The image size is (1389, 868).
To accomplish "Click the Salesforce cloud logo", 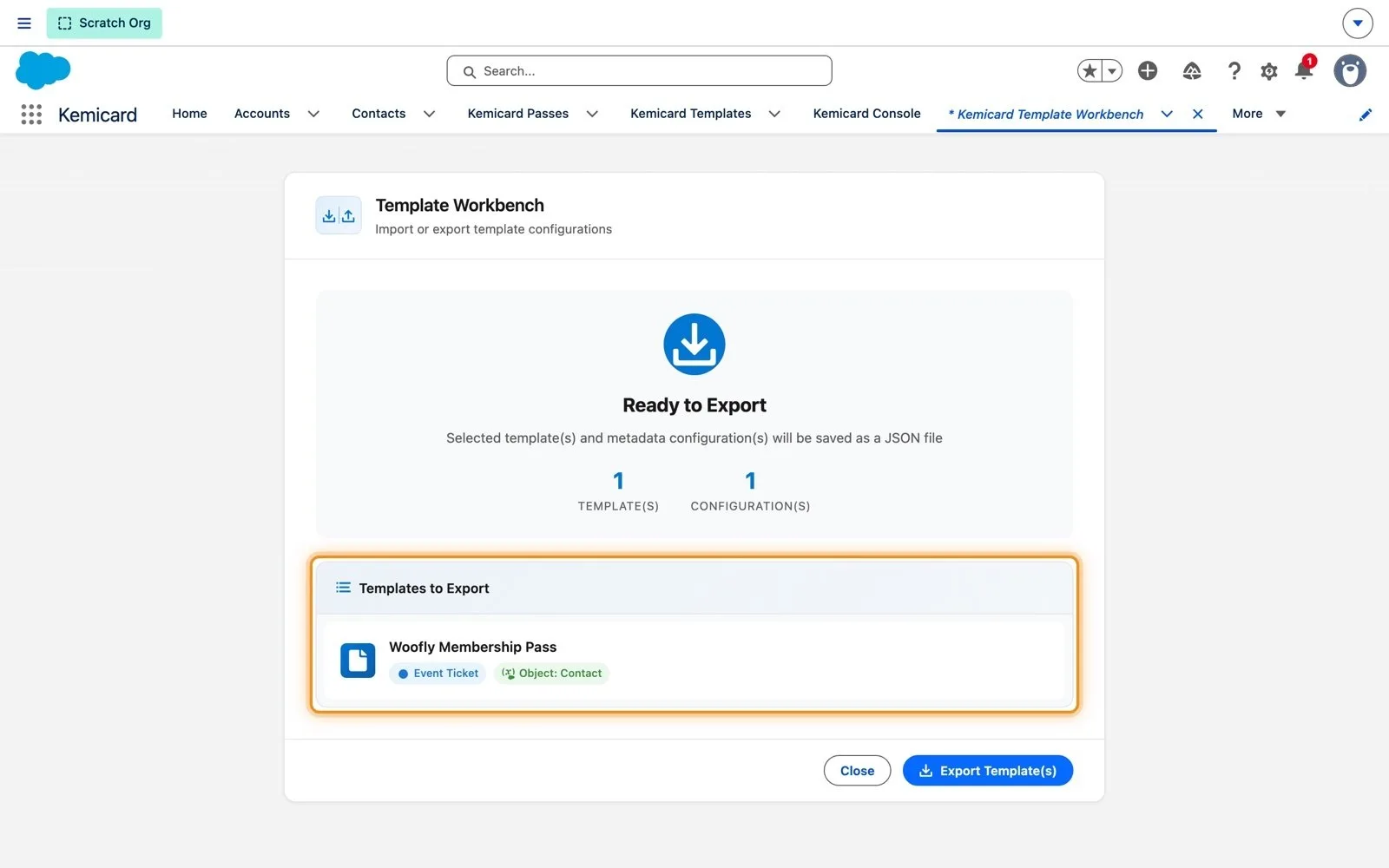I will [x=43, y=70].
